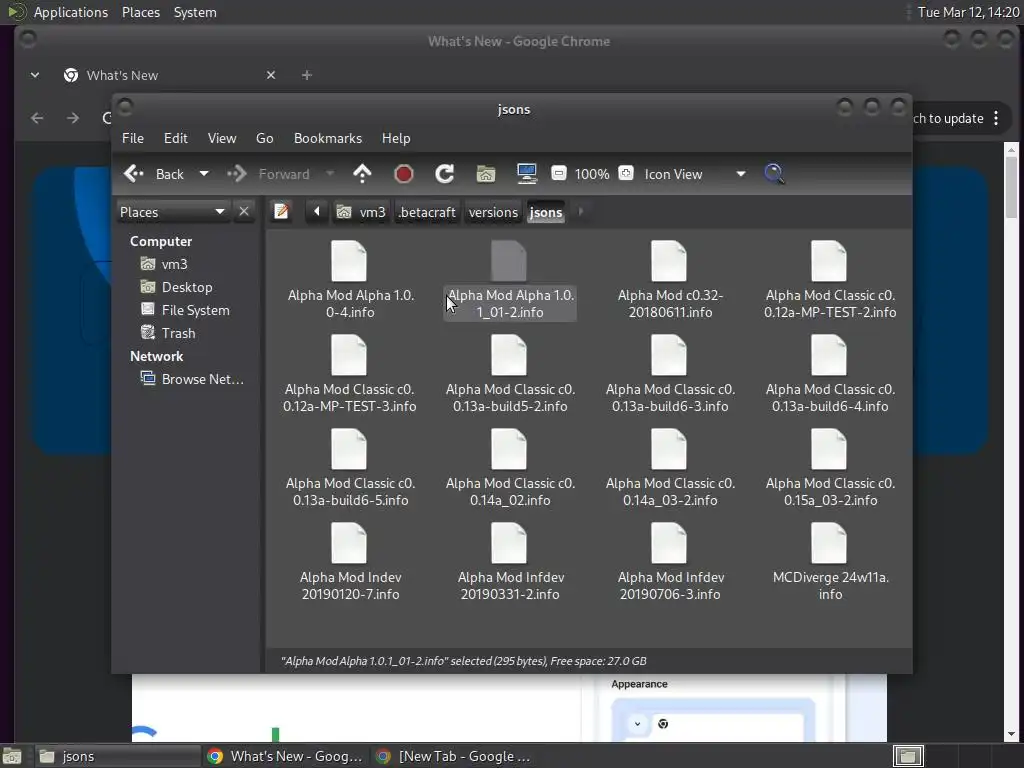Navigate to versions in the path bar

pyautogui.click(x=493, y=212)
